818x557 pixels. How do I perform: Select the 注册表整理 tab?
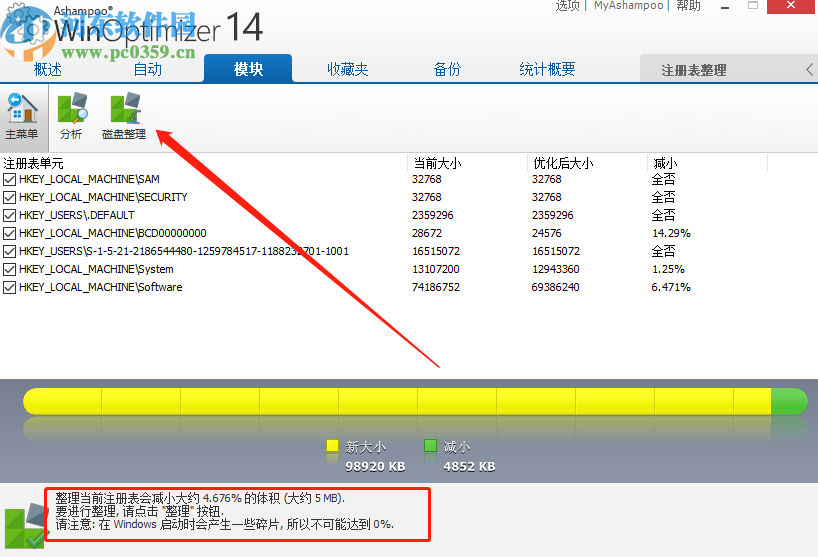click(694, 70)
